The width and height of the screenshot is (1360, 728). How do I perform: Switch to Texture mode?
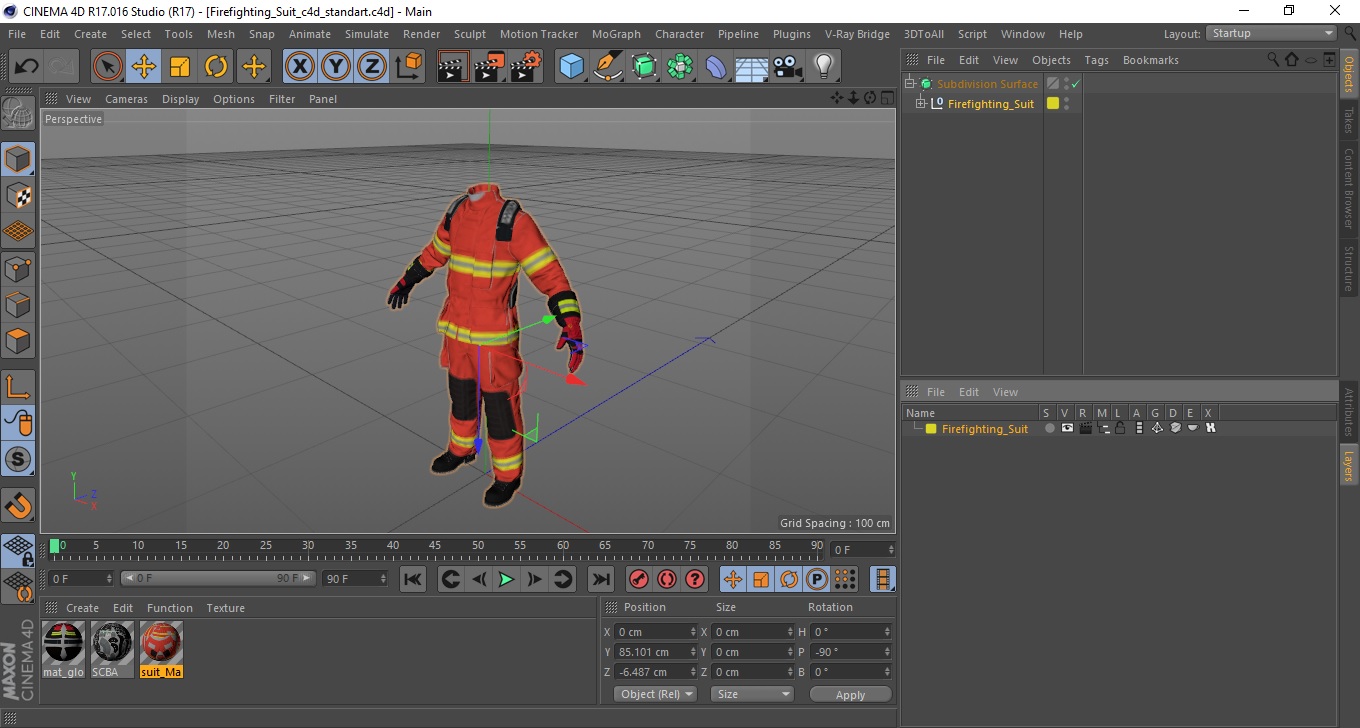coord(18,195)
